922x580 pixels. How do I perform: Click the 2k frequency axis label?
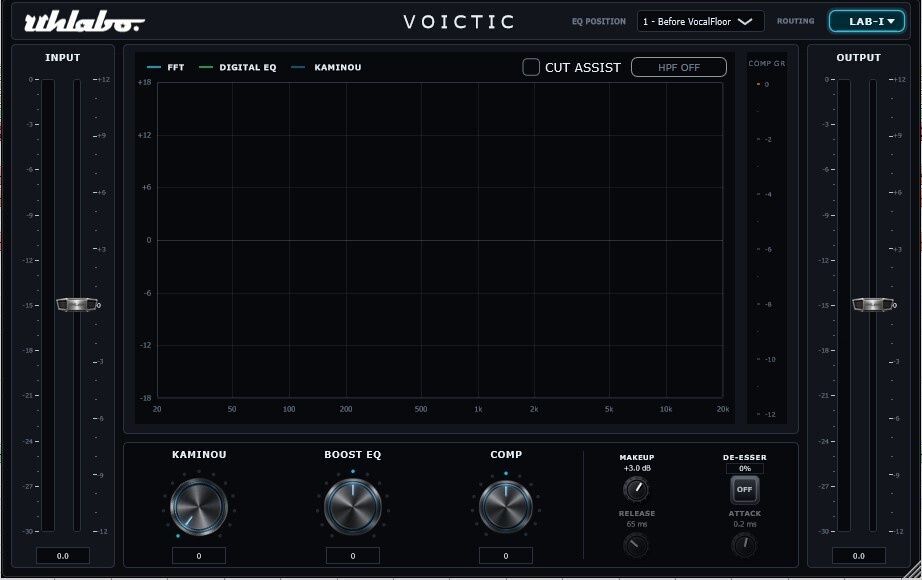click(x=534, y=409)
